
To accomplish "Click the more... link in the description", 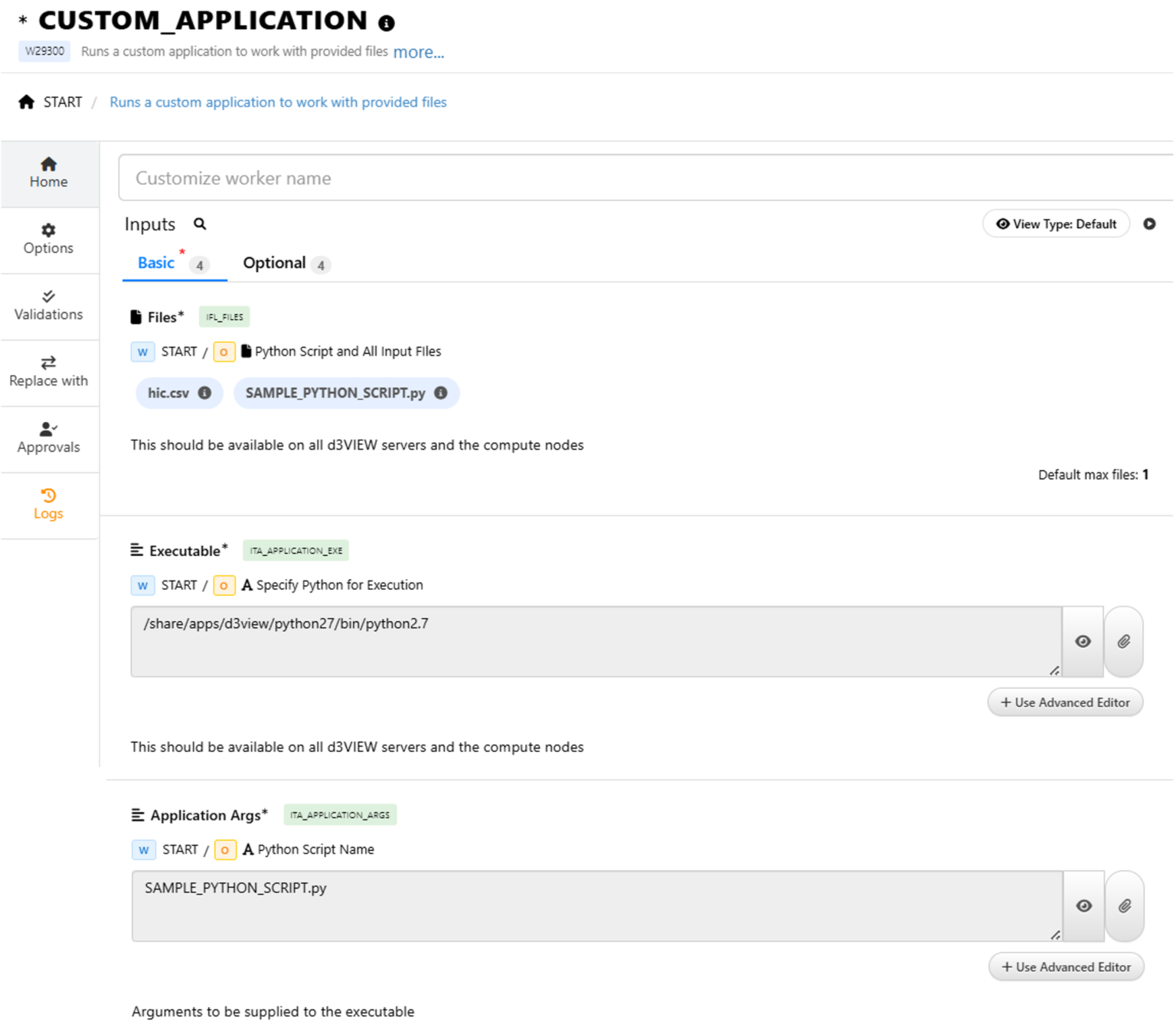I will coord(418,51).
